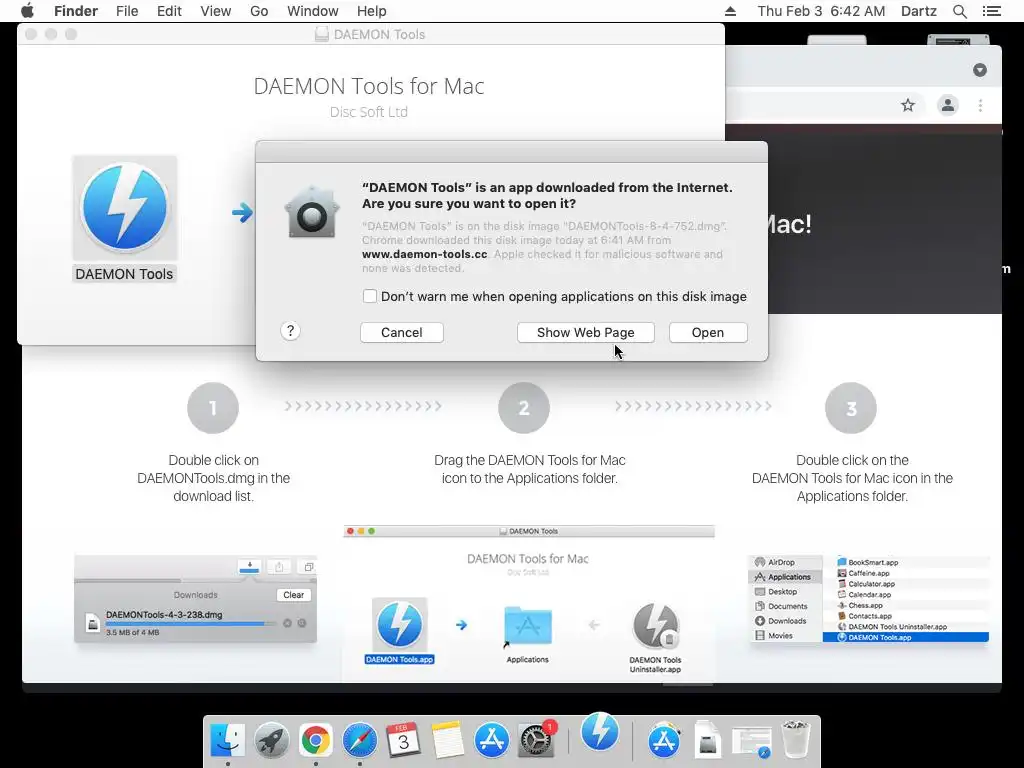Open Calendar from the Dock
Screen dimensions: 1024x768
tap(404, 741)
